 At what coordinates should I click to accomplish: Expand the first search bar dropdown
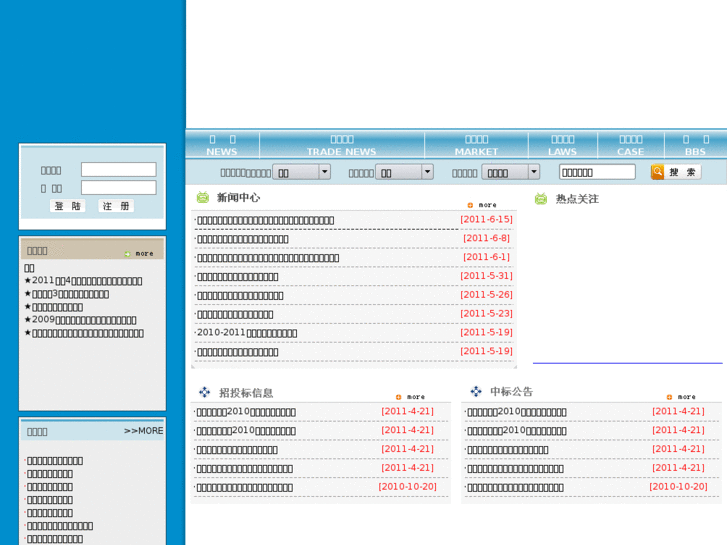[301, 172]
